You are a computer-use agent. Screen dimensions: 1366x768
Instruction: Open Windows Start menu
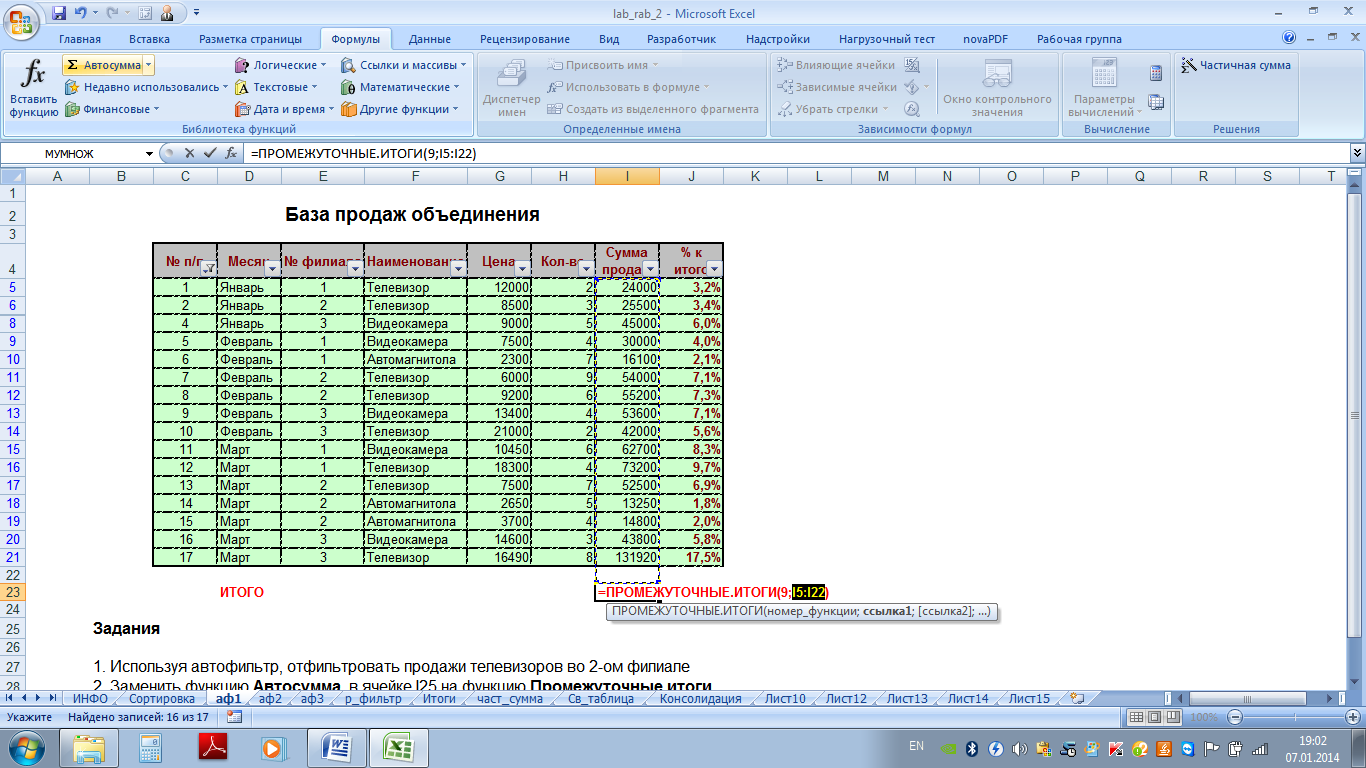27,747
